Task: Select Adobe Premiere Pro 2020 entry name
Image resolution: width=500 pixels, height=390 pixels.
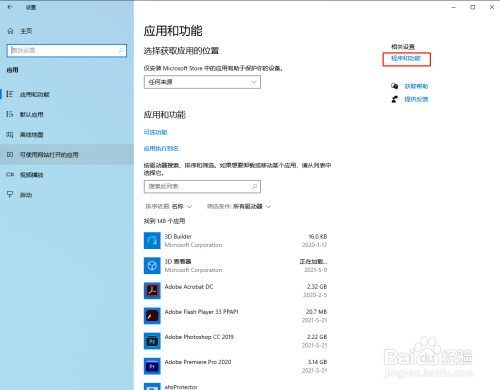Action: [x=198, y=362]
